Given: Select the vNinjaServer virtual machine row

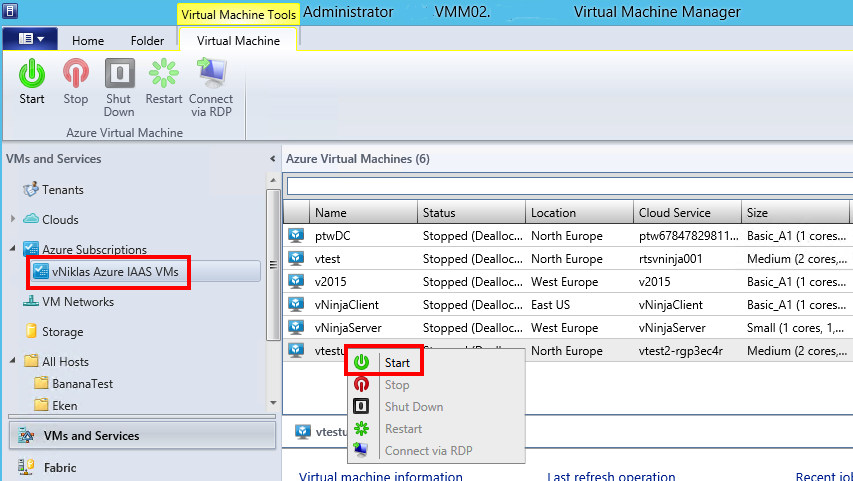Looking at the screenshot, I should point(568,328).
